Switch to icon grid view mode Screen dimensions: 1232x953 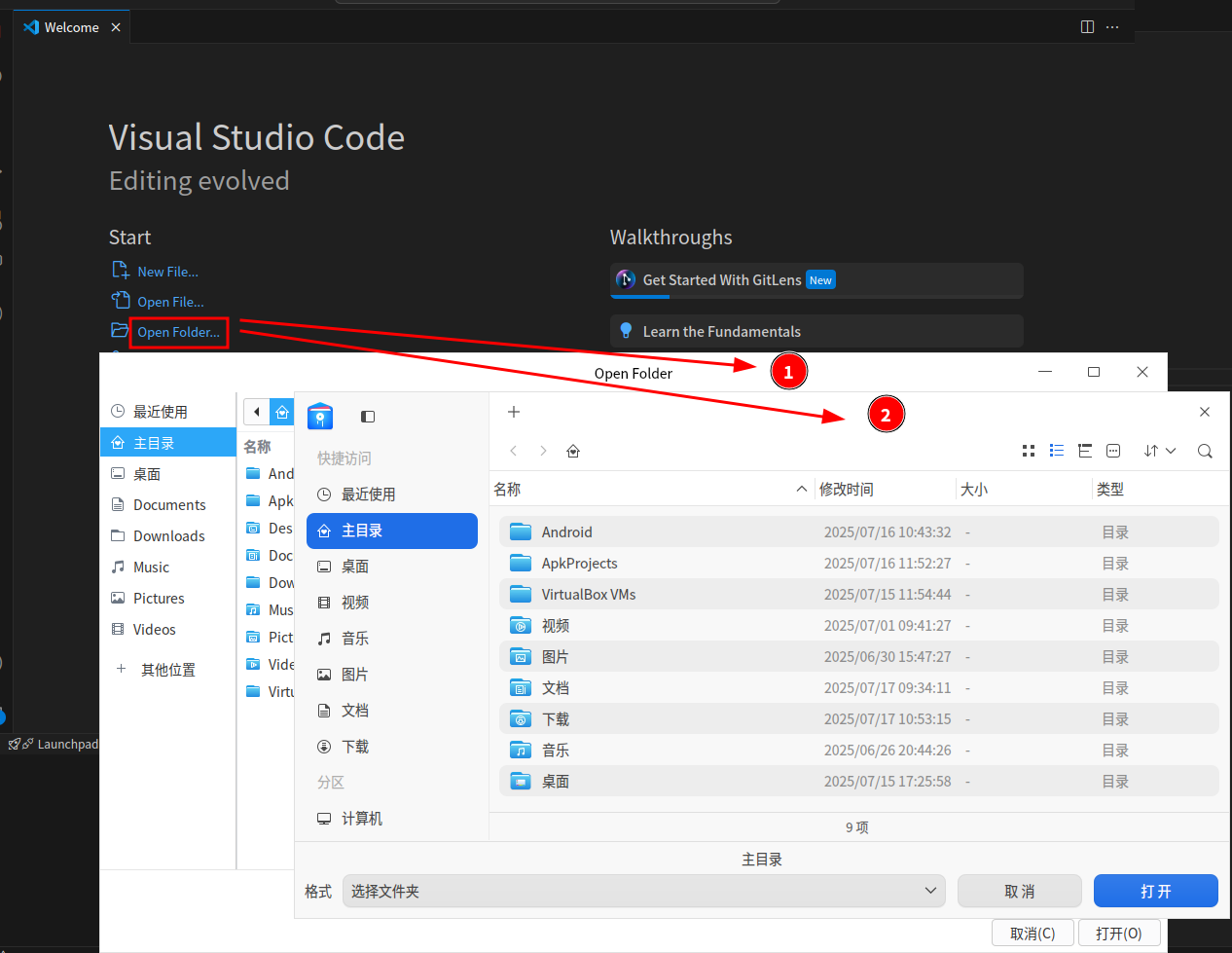1029,451
